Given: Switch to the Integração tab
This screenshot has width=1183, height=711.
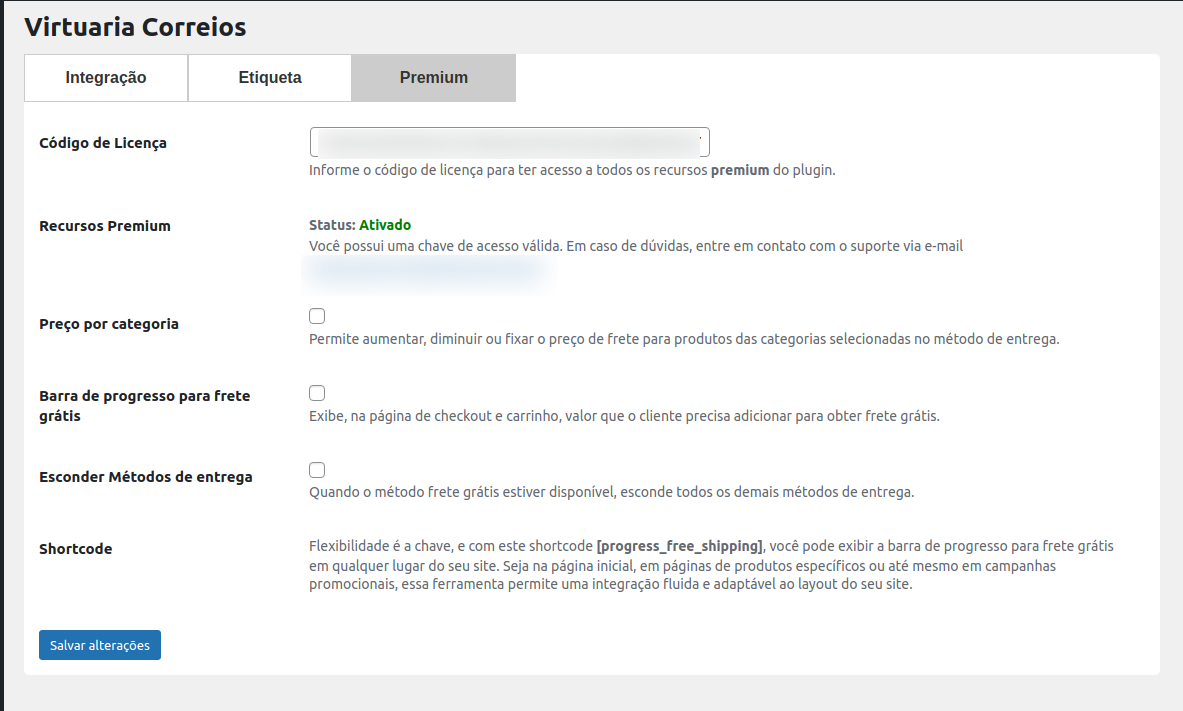Looking at the screenshot, I should pos(106,78).
